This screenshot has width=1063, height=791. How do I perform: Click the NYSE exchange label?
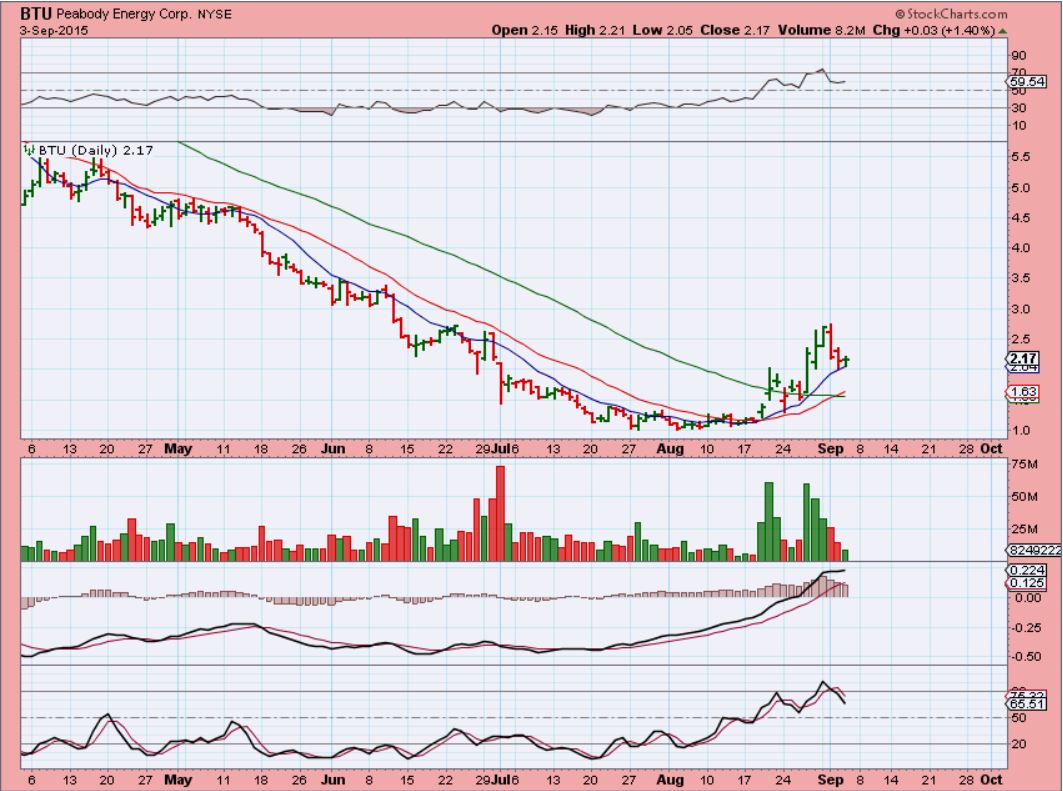(x=215, y=14)
